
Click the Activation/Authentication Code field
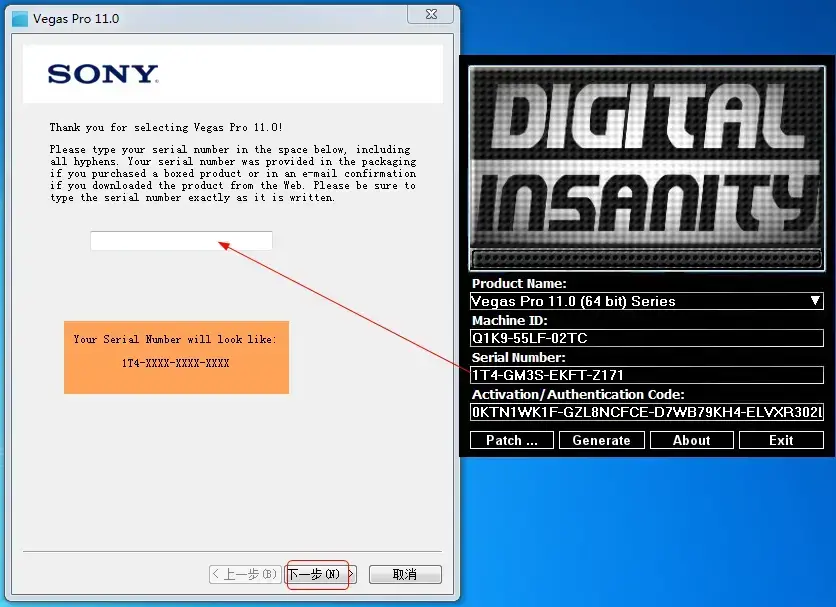(x=647, y=412)
